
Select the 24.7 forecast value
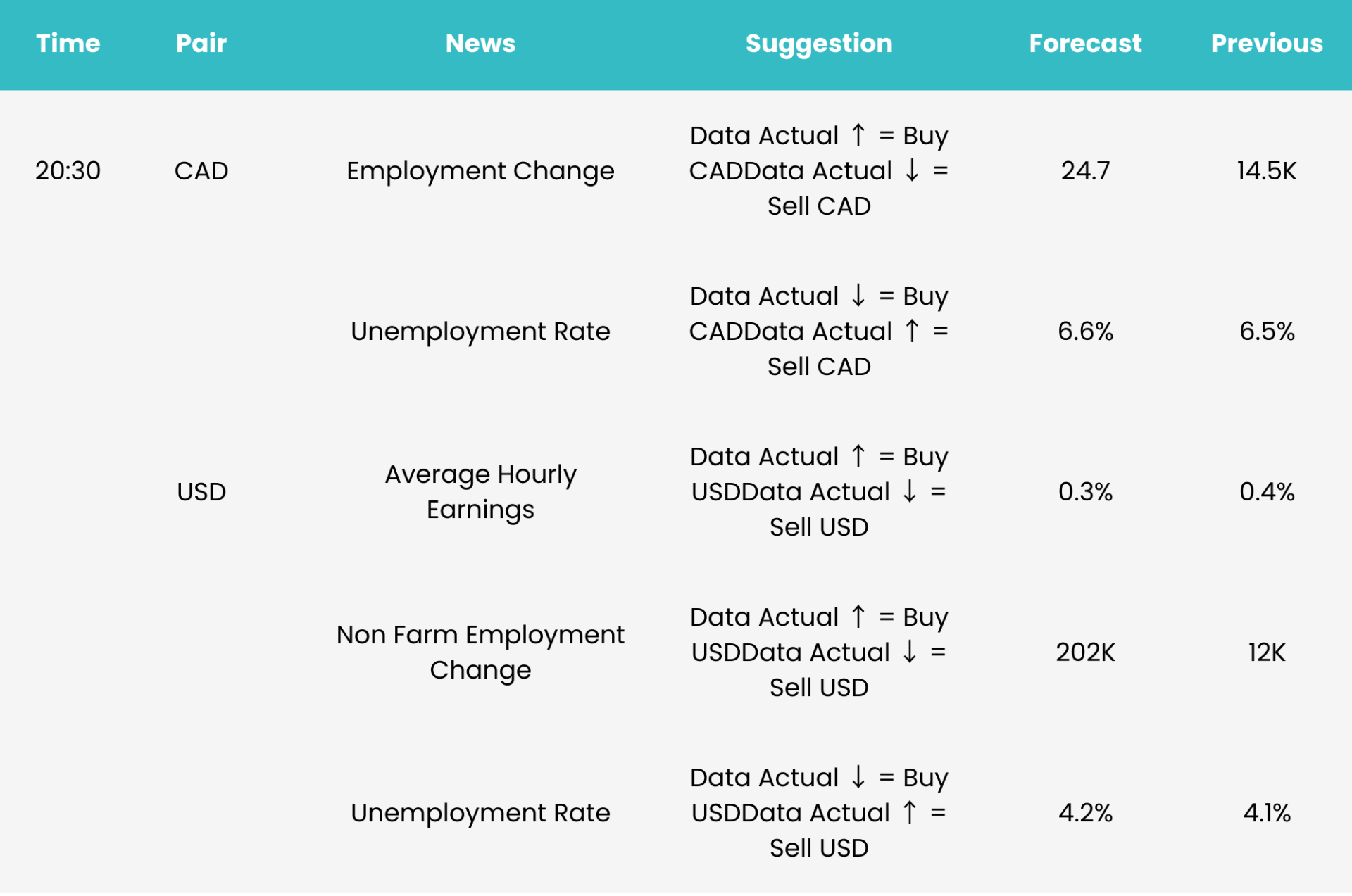(1085, 171)
